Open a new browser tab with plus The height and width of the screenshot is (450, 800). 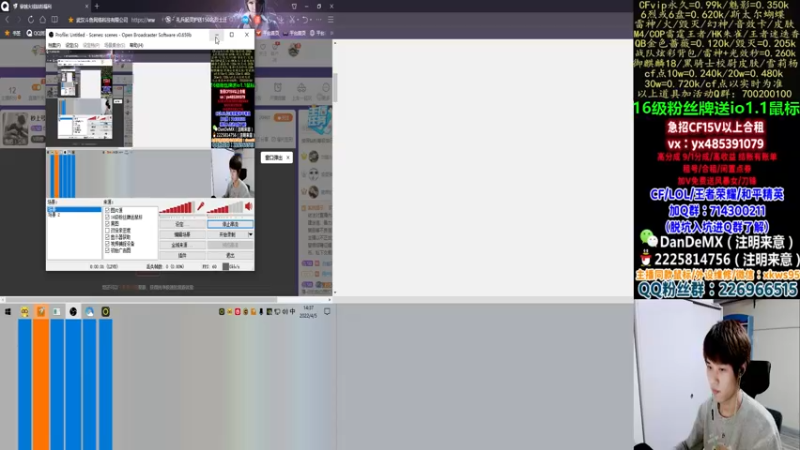(x=96, y=6)
